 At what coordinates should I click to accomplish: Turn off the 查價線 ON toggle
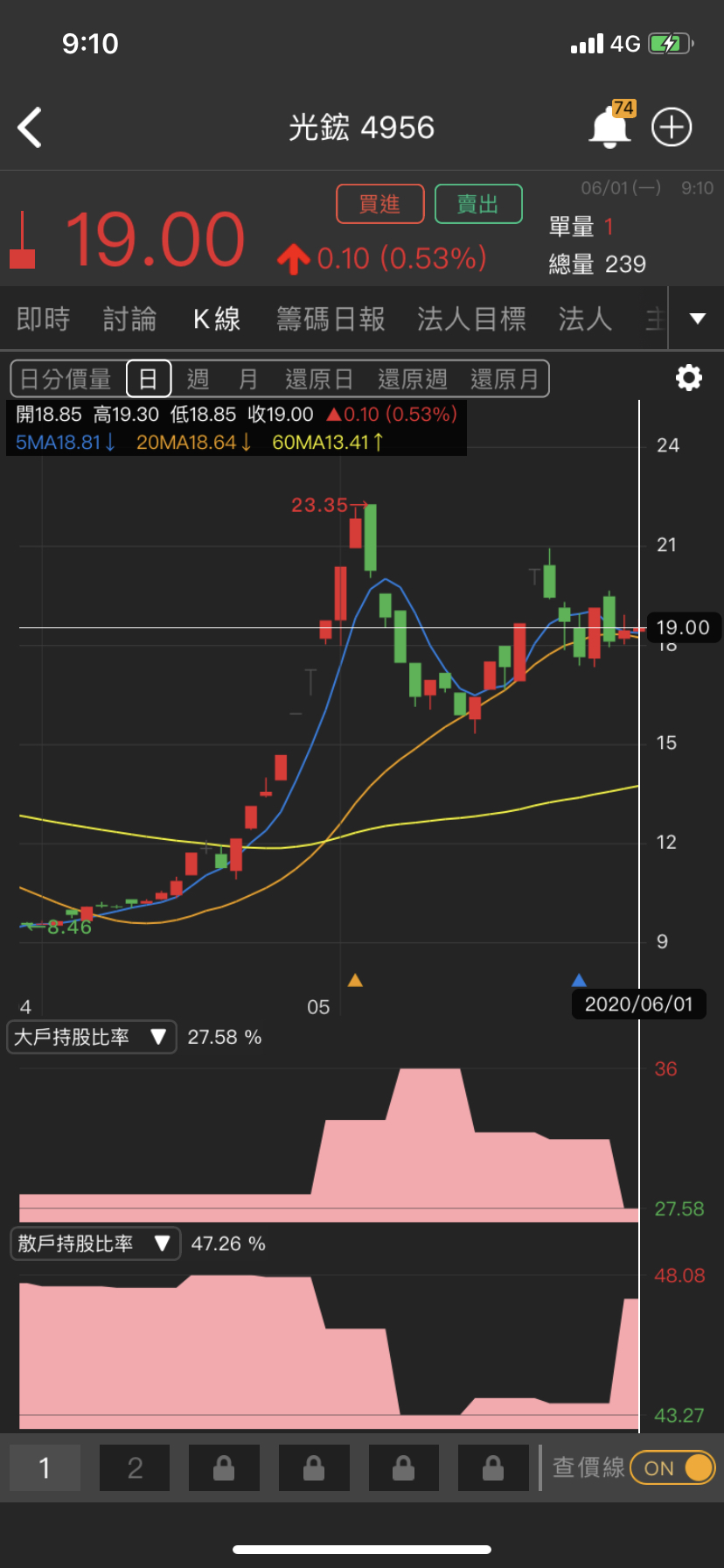pos(672,1467)
